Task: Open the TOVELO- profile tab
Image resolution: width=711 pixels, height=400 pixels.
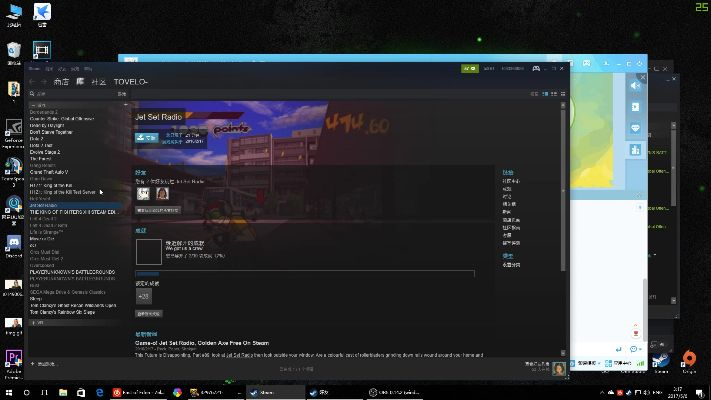Action: [x=131, y=82]
